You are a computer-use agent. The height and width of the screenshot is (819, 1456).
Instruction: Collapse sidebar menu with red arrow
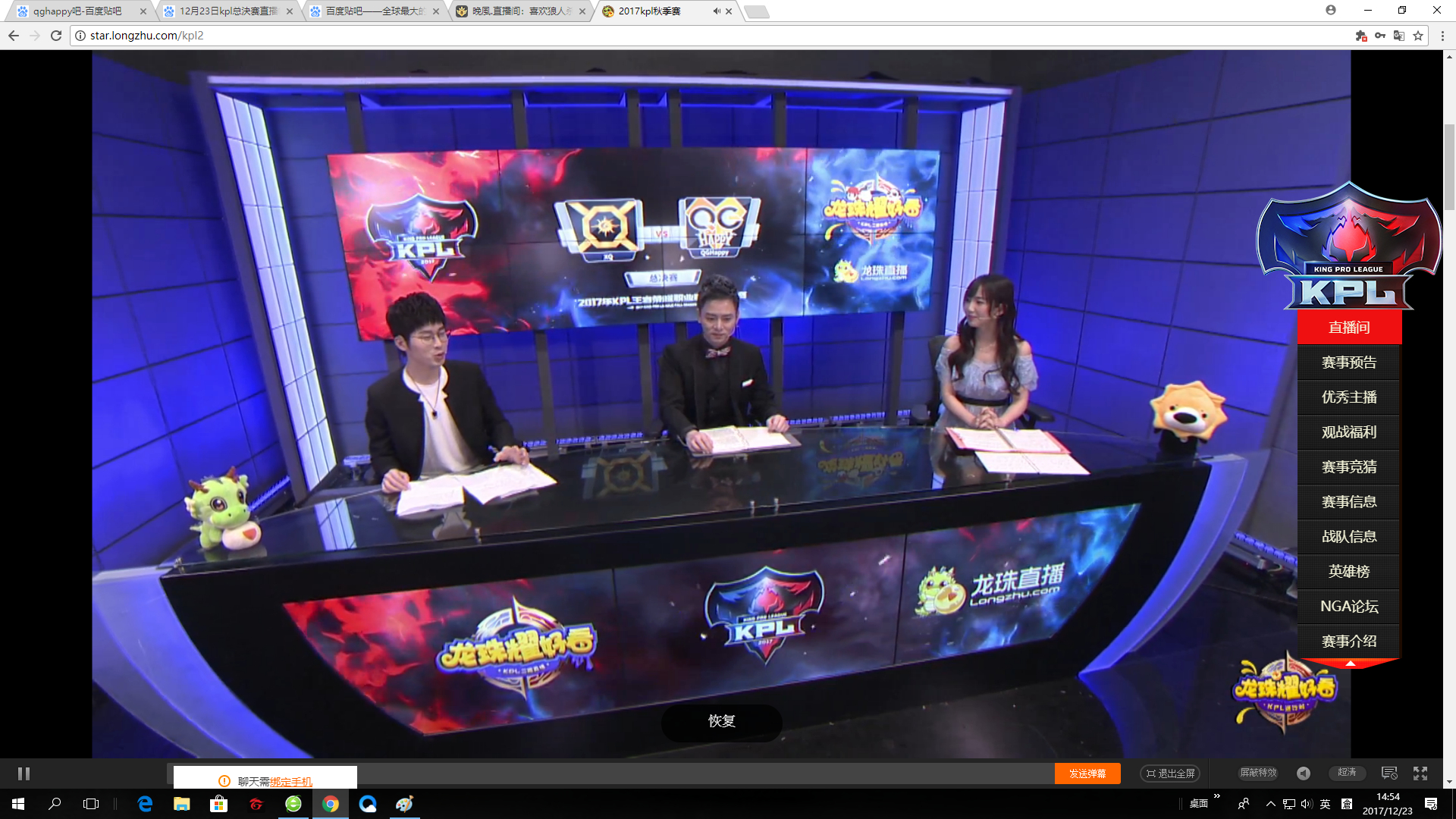click(1350, 664)
